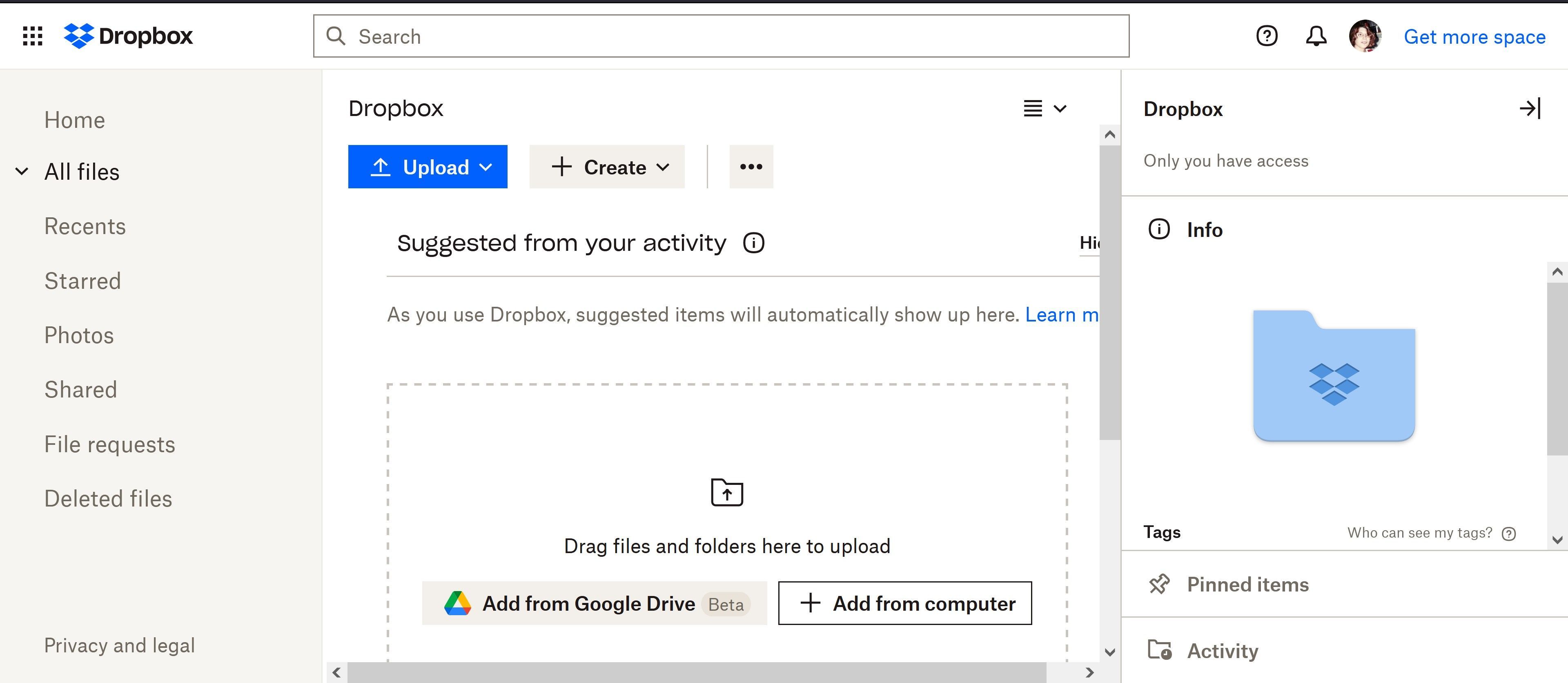Click the search magnifier icon

[335, 36]
